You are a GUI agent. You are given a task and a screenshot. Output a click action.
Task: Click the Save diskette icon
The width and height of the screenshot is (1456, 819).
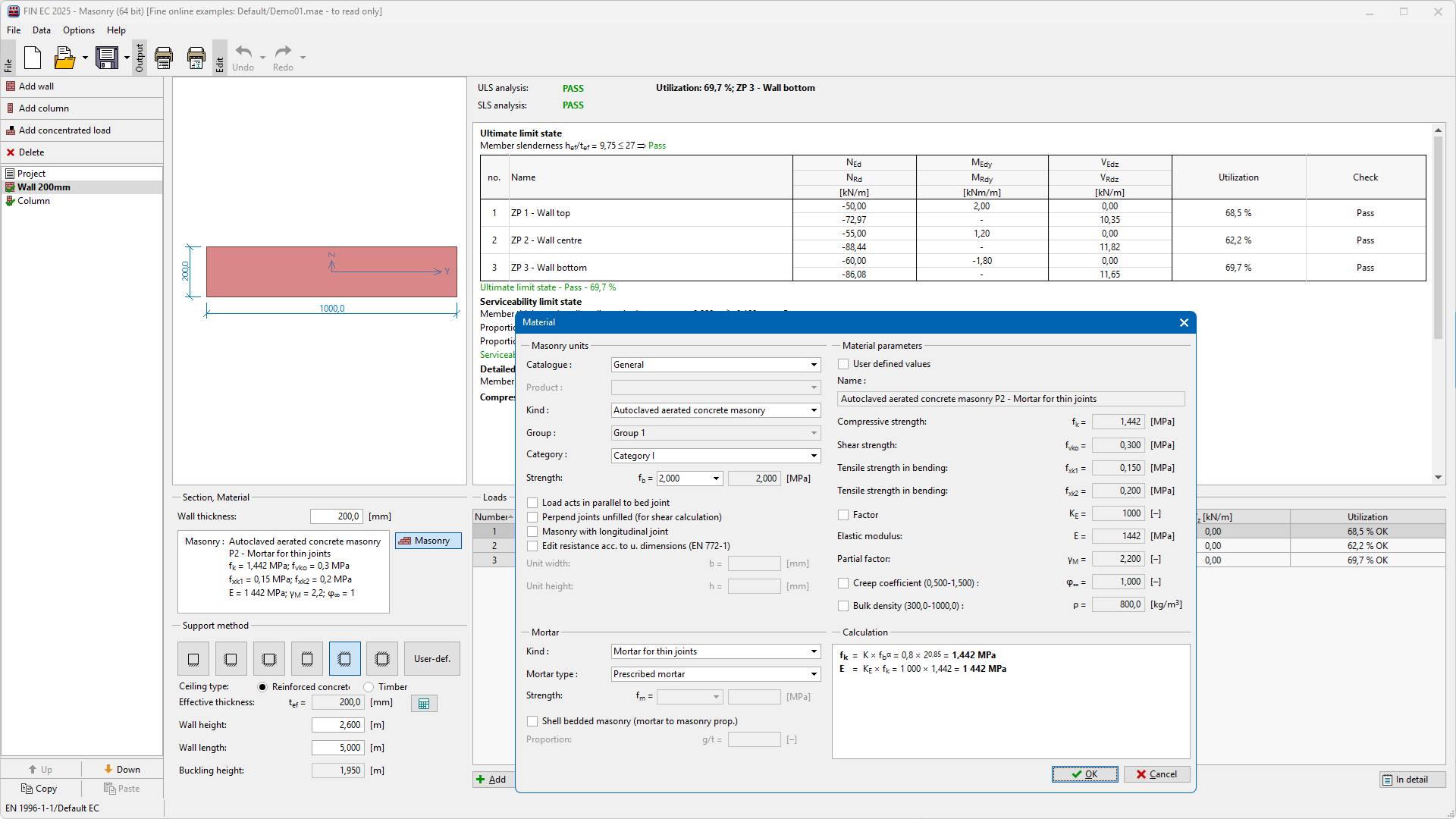tap(107, 58)
